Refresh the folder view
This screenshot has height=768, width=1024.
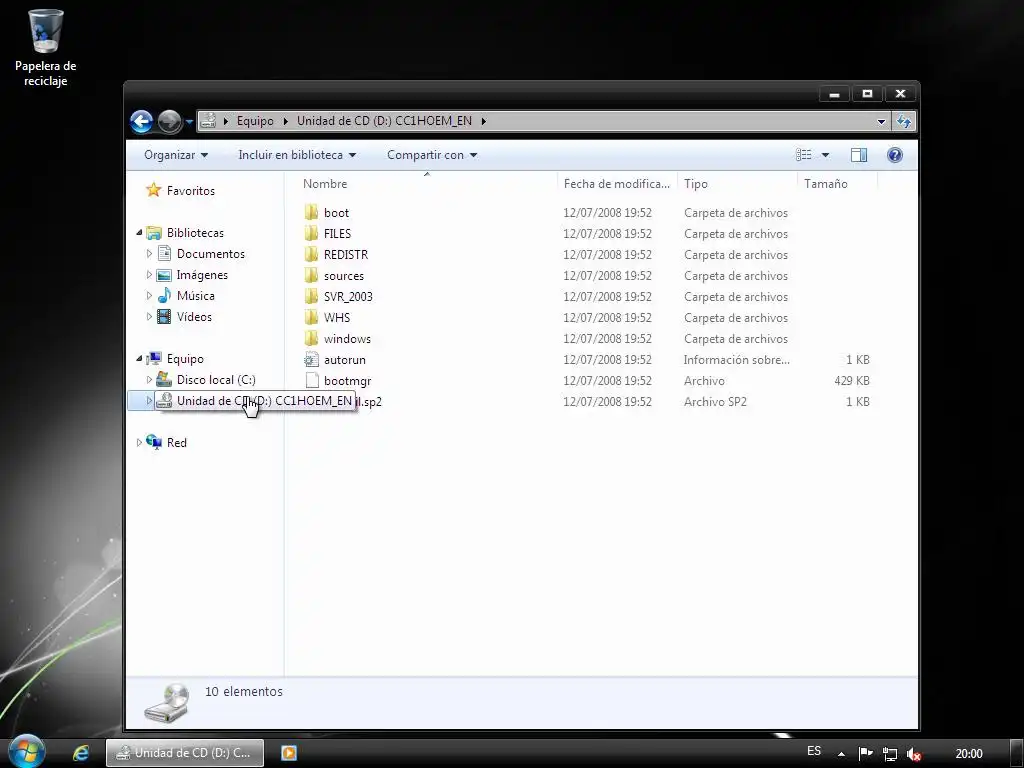[904, 121]
